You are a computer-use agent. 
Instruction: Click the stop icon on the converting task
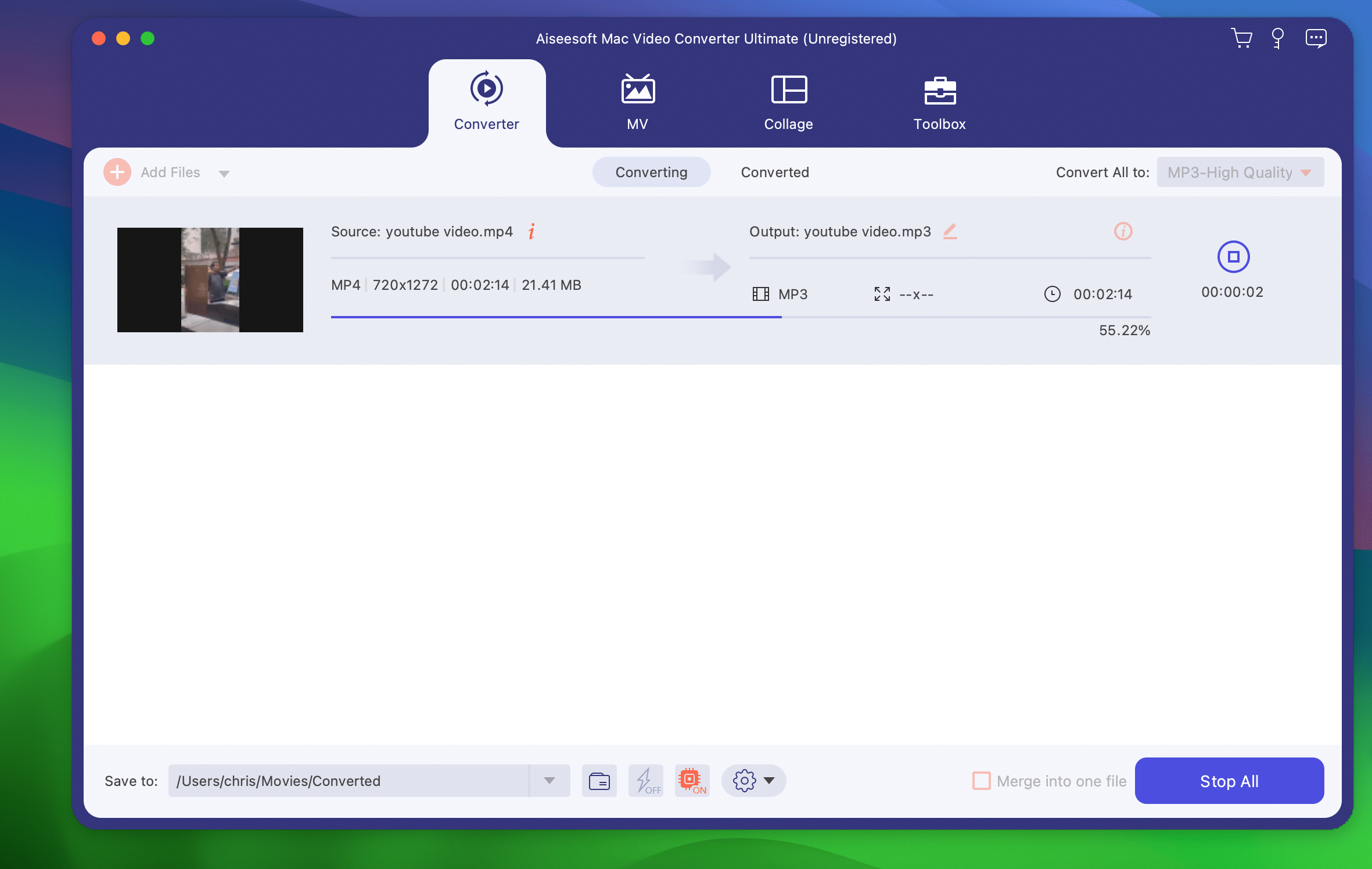pos(1234,257)
